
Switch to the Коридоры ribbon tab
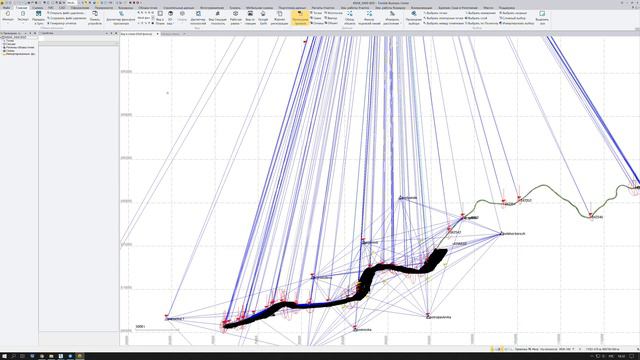pos(125,8)
